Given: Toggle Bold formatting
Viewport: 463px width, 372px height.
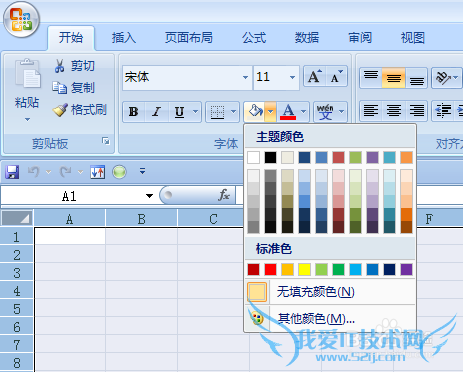Looking at the screenshot, I should [134, 112].
